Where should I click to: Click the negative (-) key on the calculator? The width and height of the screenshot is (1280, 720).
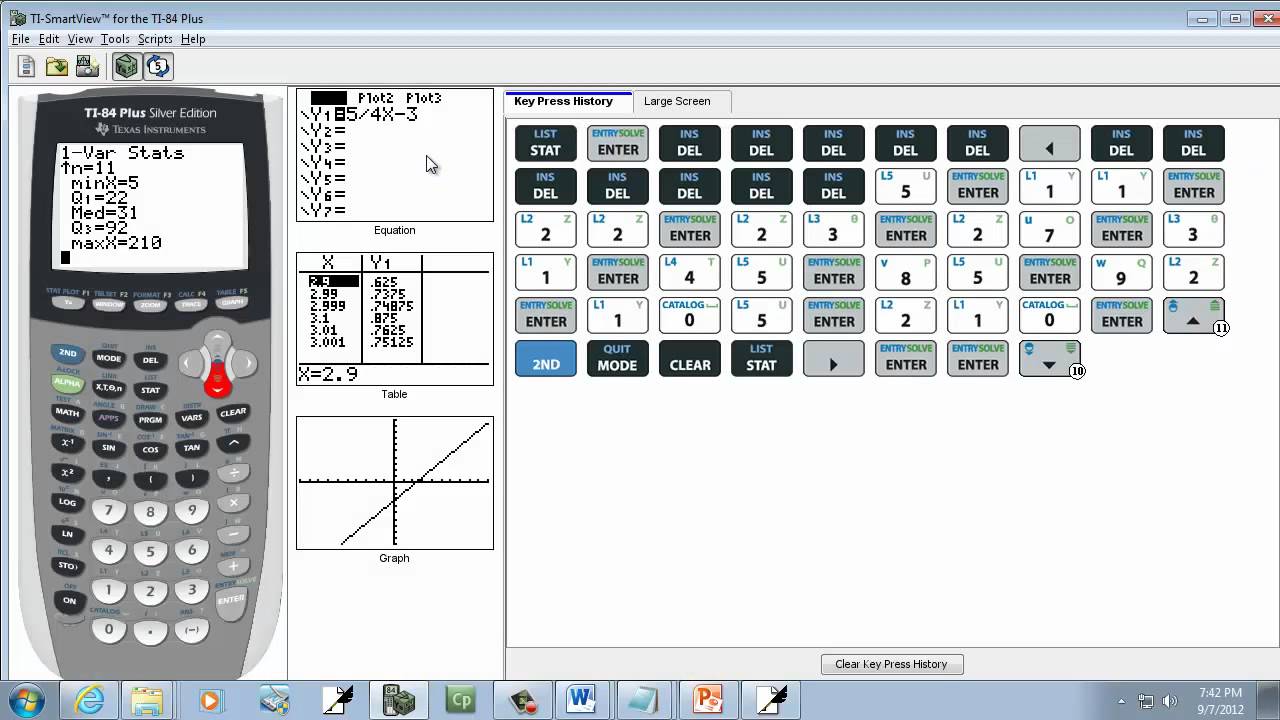coord(192,630)
